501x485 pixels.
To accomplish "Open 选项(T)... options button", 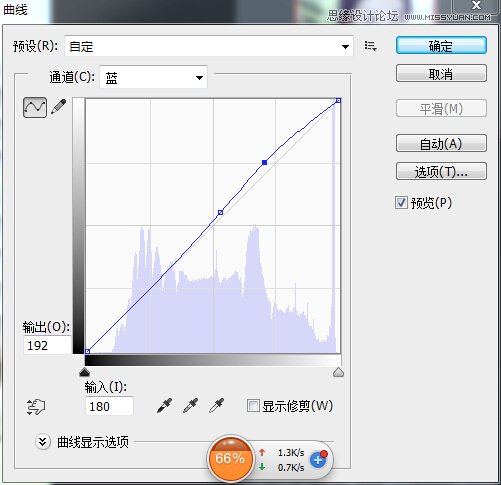I will (441, 171).
